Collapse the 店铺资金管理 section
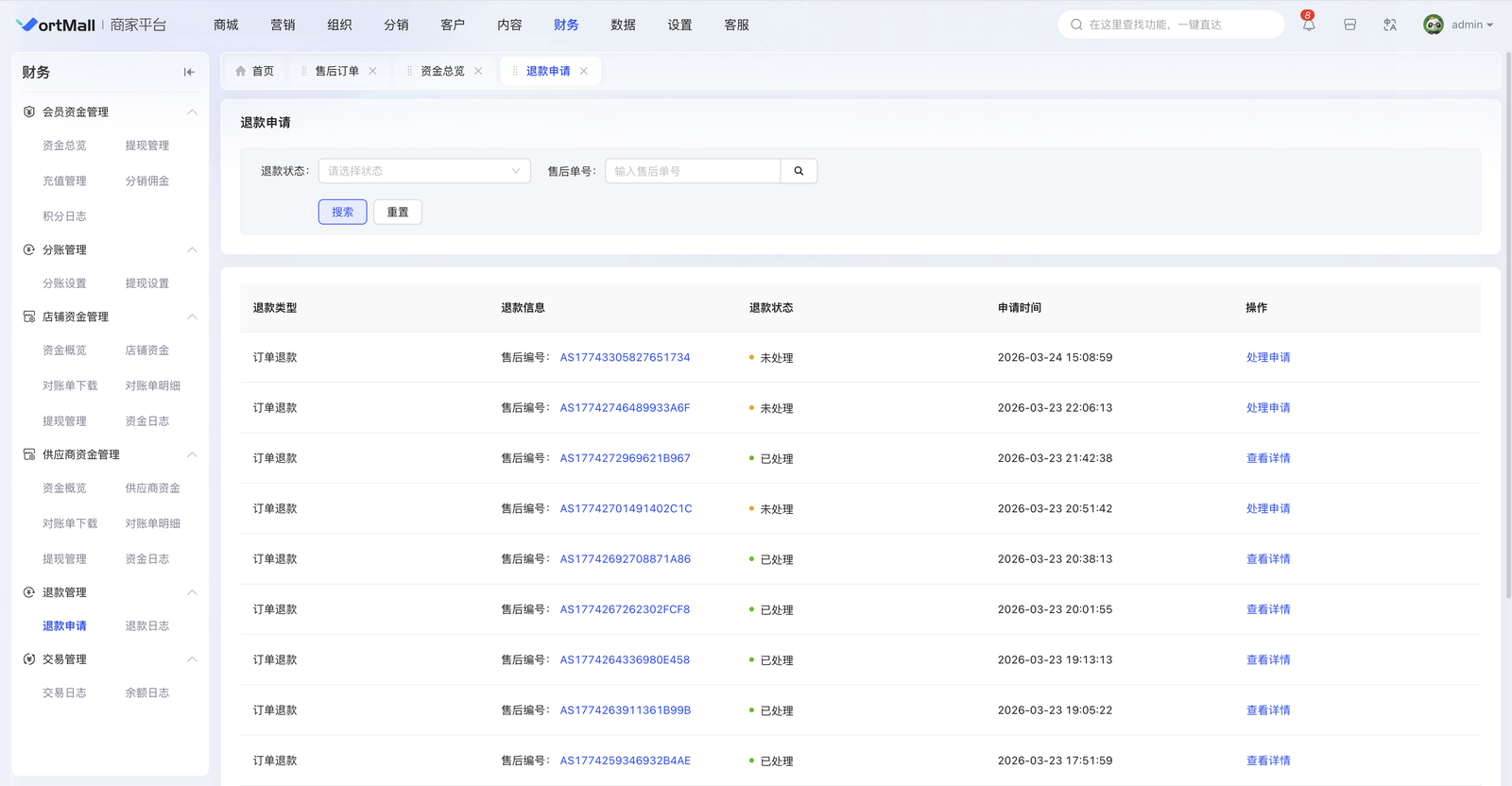 click(192, 316)
